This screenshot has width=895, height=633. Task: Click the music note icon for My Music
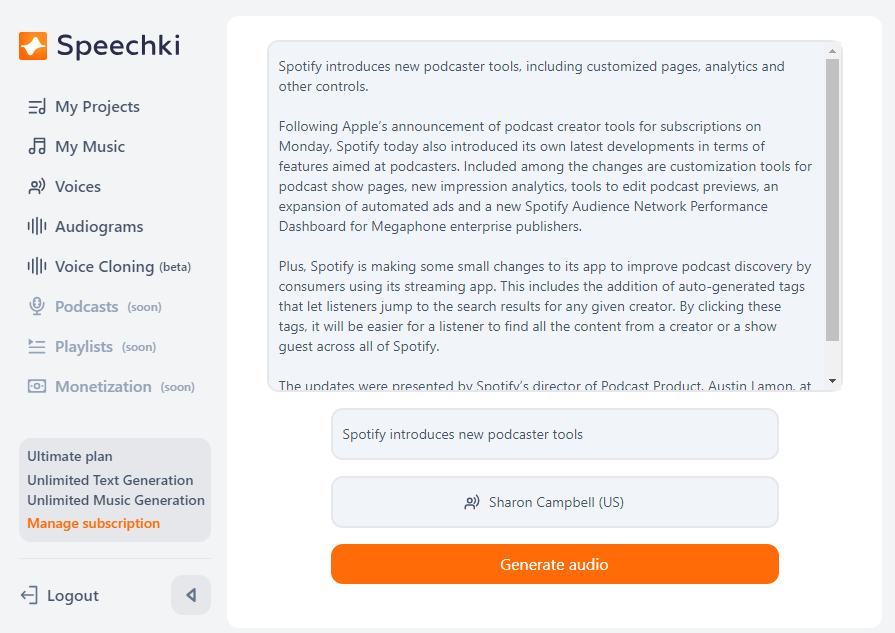point(37,147)
